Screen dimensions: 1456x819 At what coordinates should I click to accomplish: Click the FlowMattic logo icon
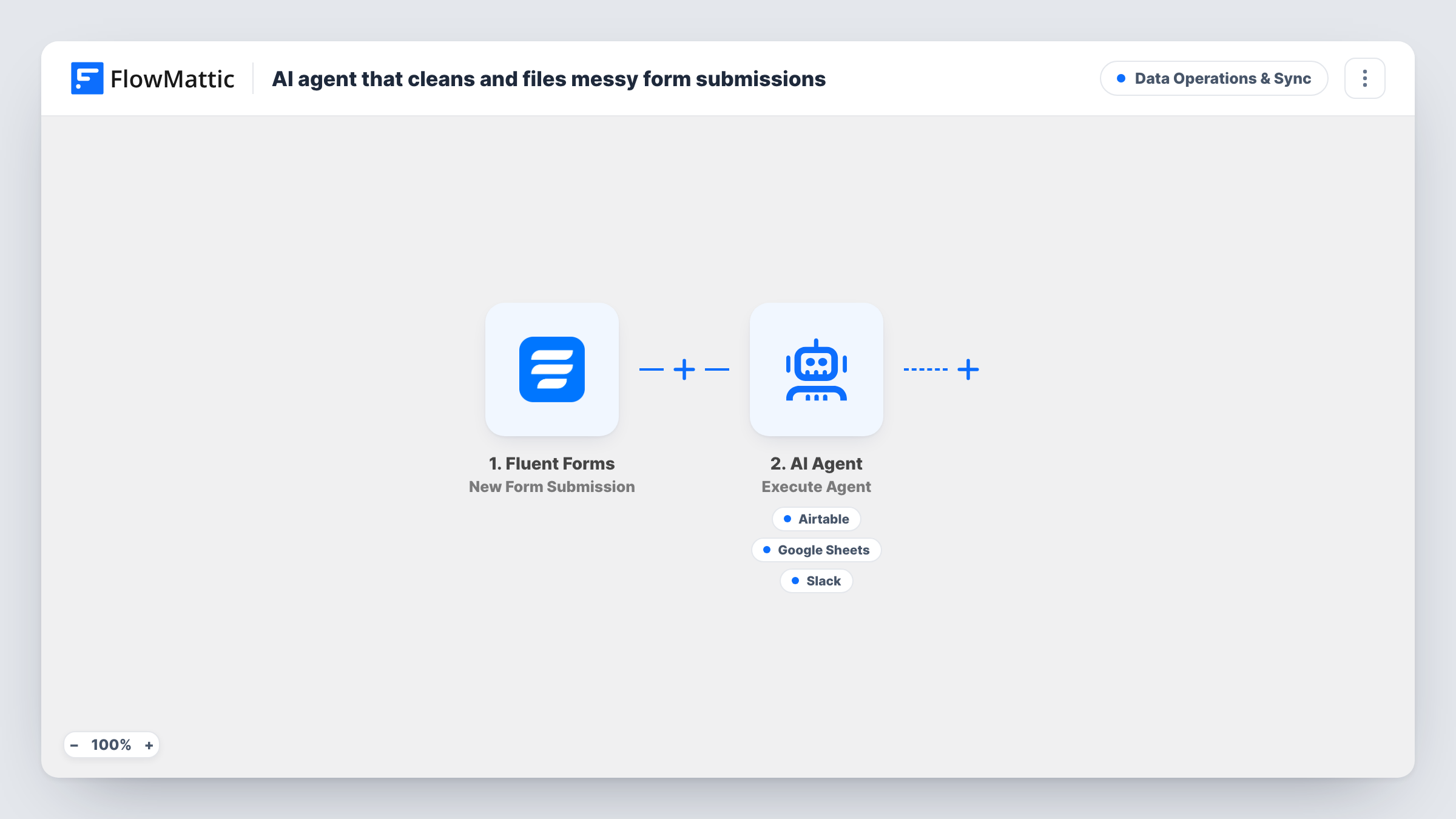tap(87, 78)
